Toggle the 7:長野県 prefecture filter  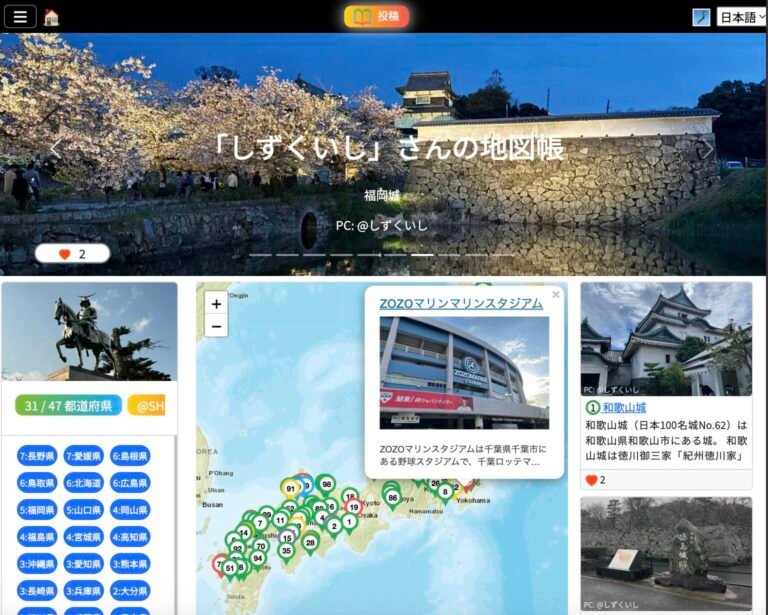pyautogui.click(x=38, y=456)
